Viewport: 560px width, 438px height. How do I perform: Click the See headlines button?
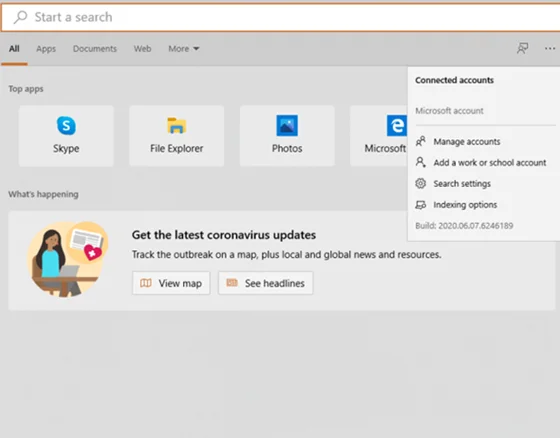[265, 283]
